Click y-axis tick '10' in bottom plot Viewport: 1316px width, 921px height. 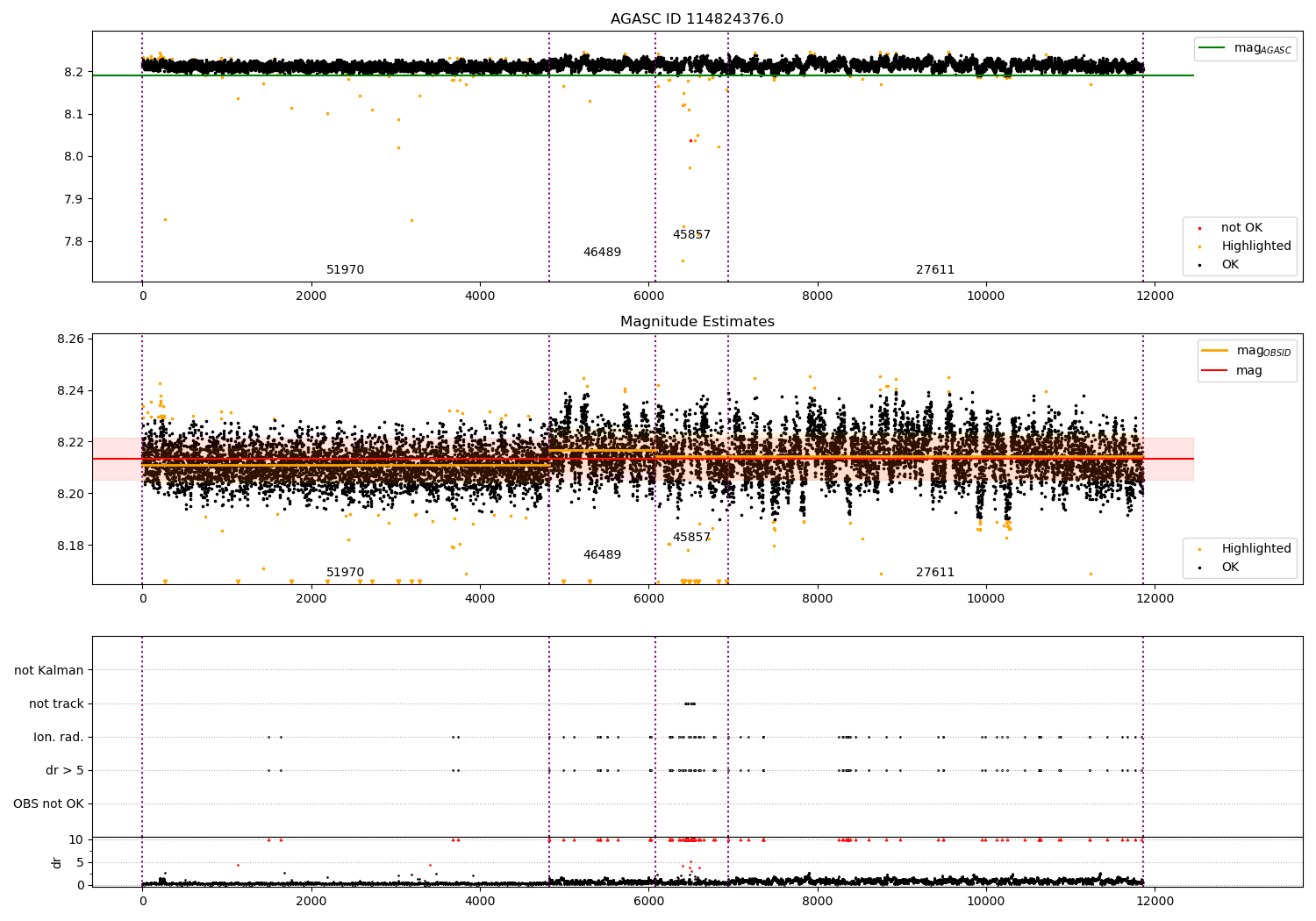point(76,840)
